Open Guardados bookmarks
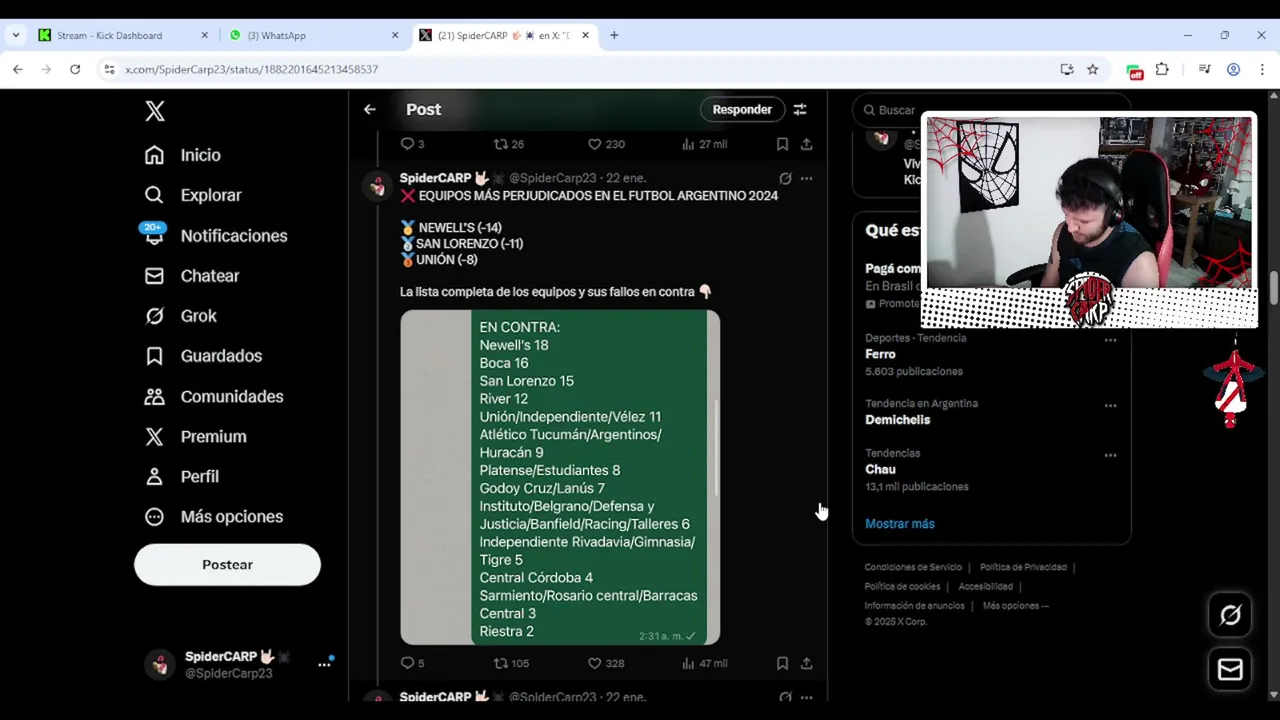This screenshot has height=720, width=1280. pyautogui.click(x=203, y=356)
